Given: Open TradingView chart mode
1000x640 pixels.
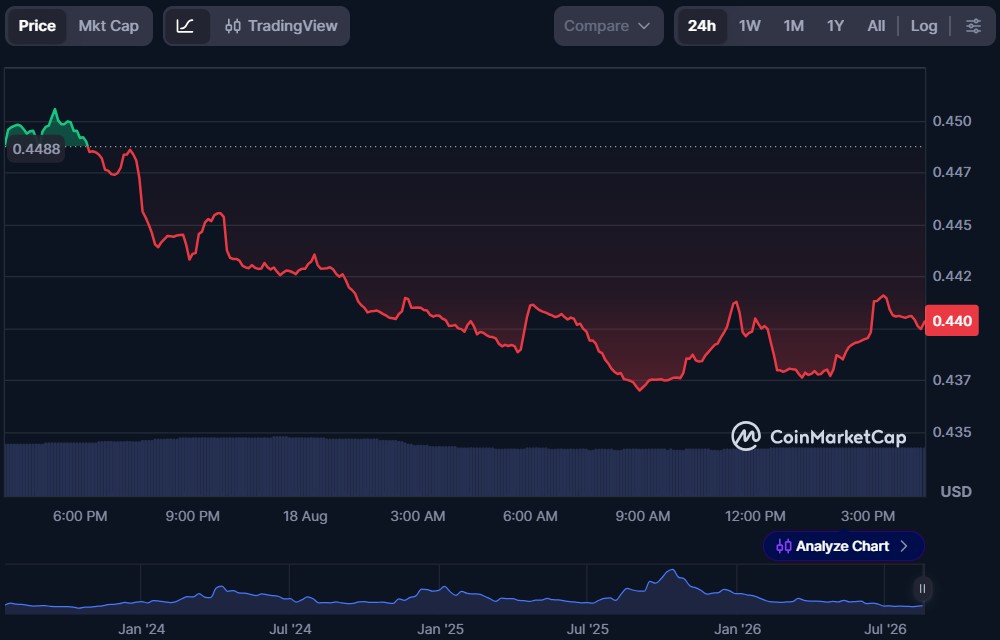Looking at the screenshot, I should (x=281, y=26).
